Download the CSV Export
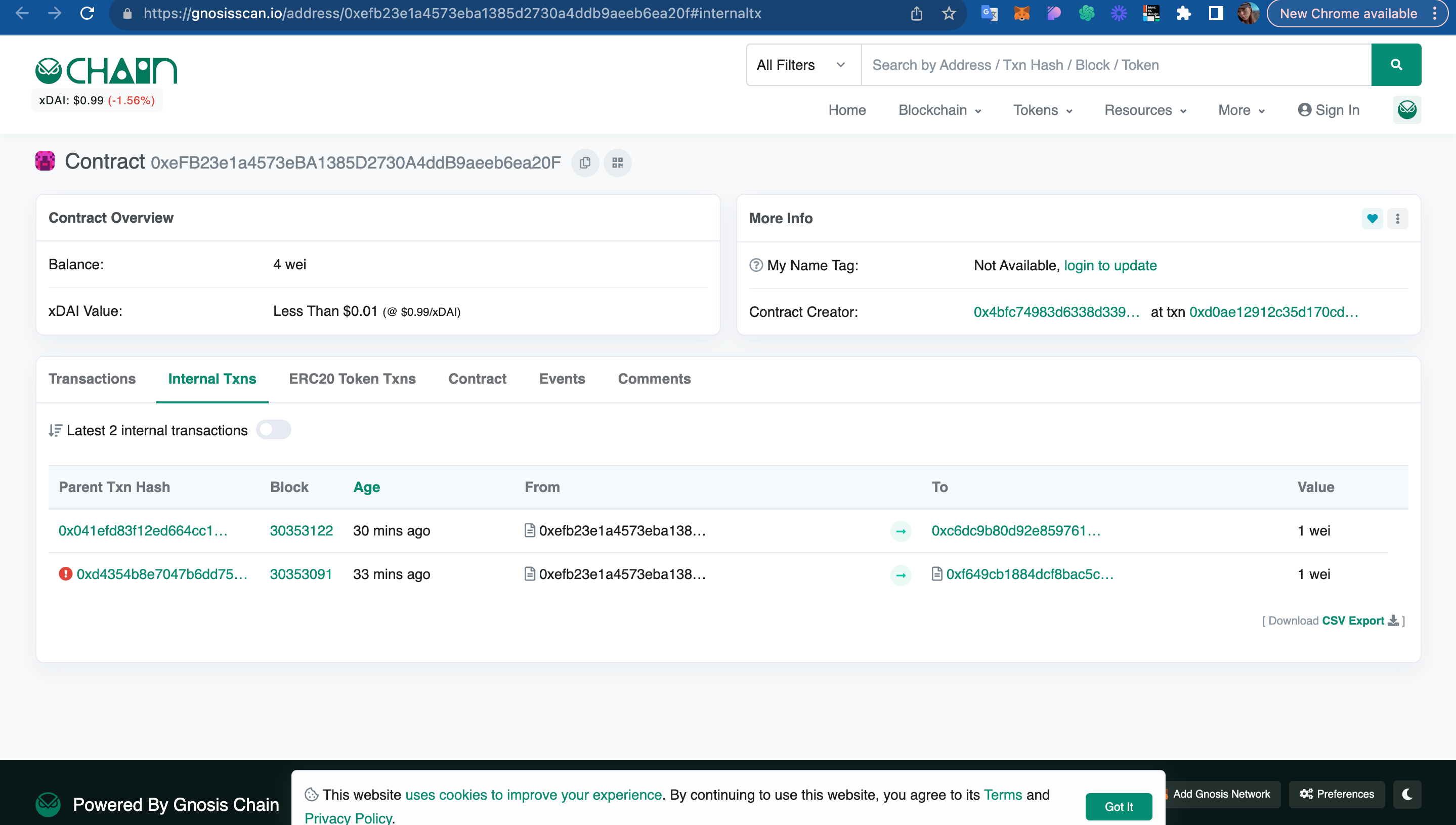This screenshot has height=825, width=1456. pyautogui.click(x=1360, y=621)
